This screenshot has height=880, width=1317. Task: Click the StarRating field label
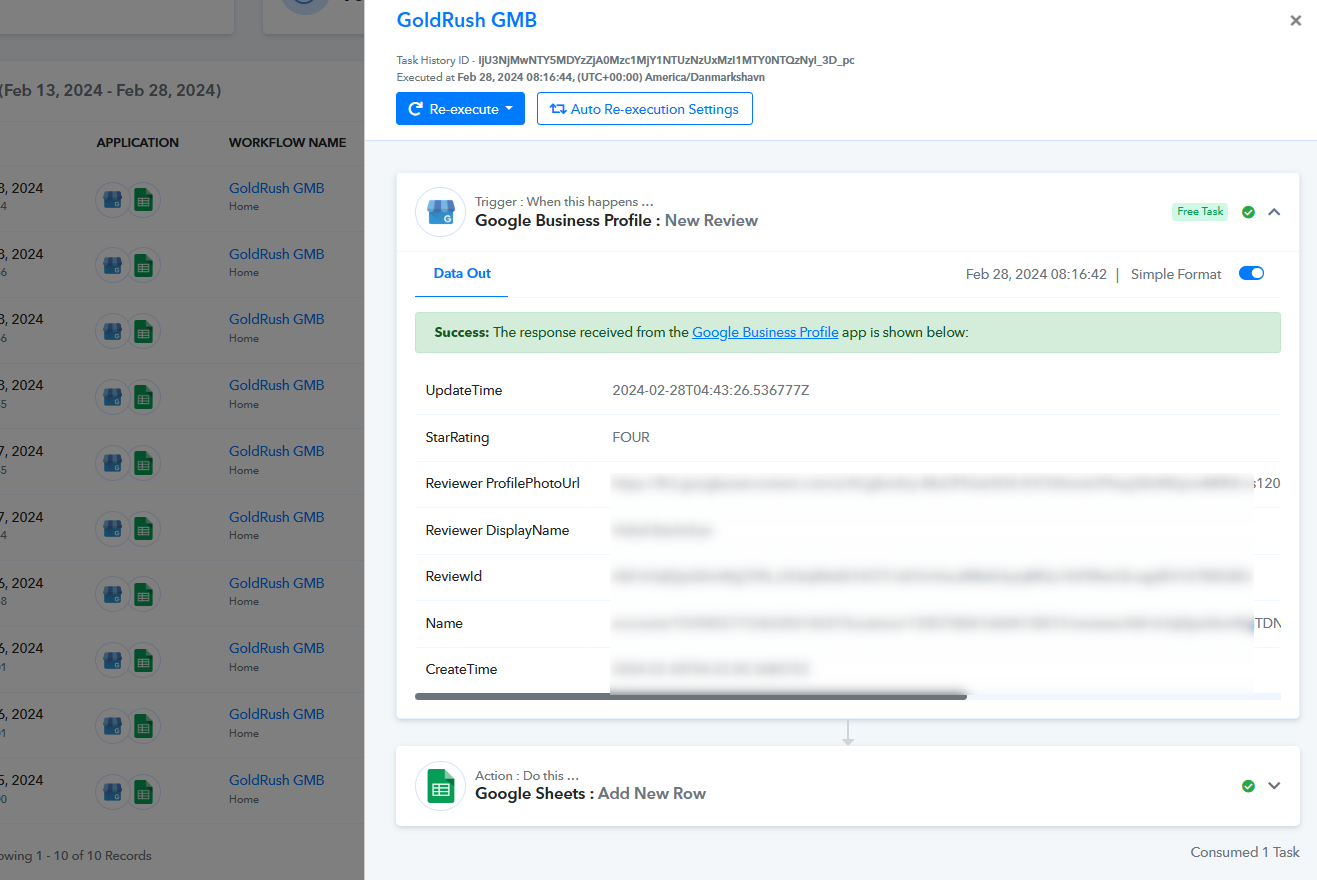[x=458, y=437]
